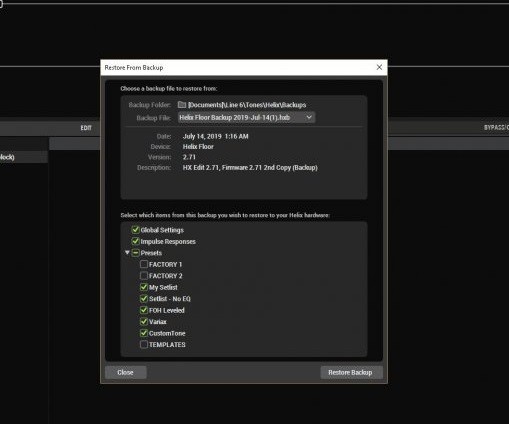Check the FACTORY 1 checkbox
This screenshot has width=509, height=424.
coord(144,264)
